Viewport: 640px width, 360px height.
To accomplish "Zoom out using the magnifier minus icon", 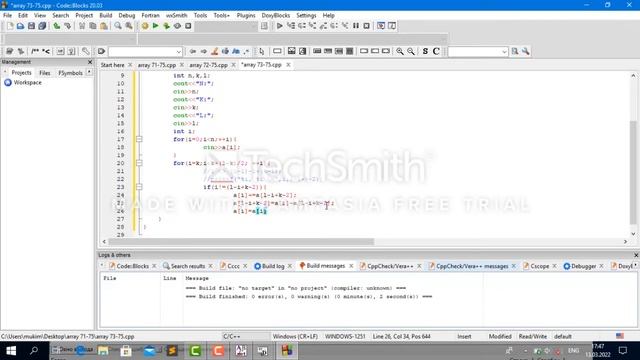I will pos(411,51).
